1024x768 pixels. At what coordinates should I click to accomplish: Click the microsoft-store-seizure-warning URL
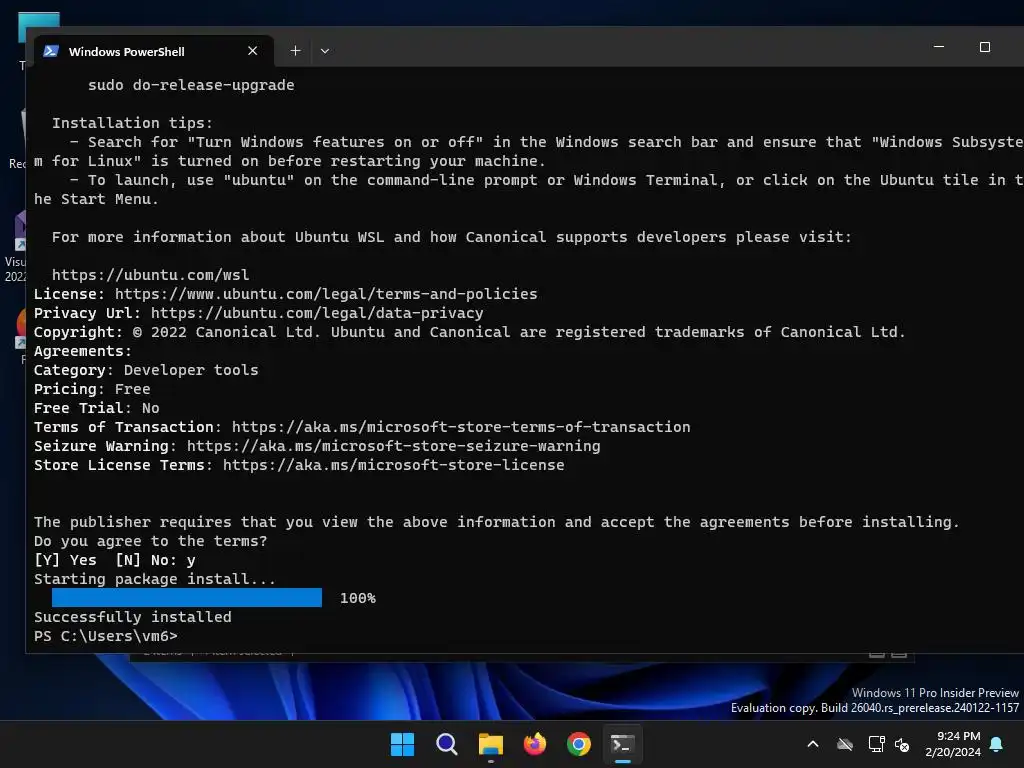click(x=394, y=446)
